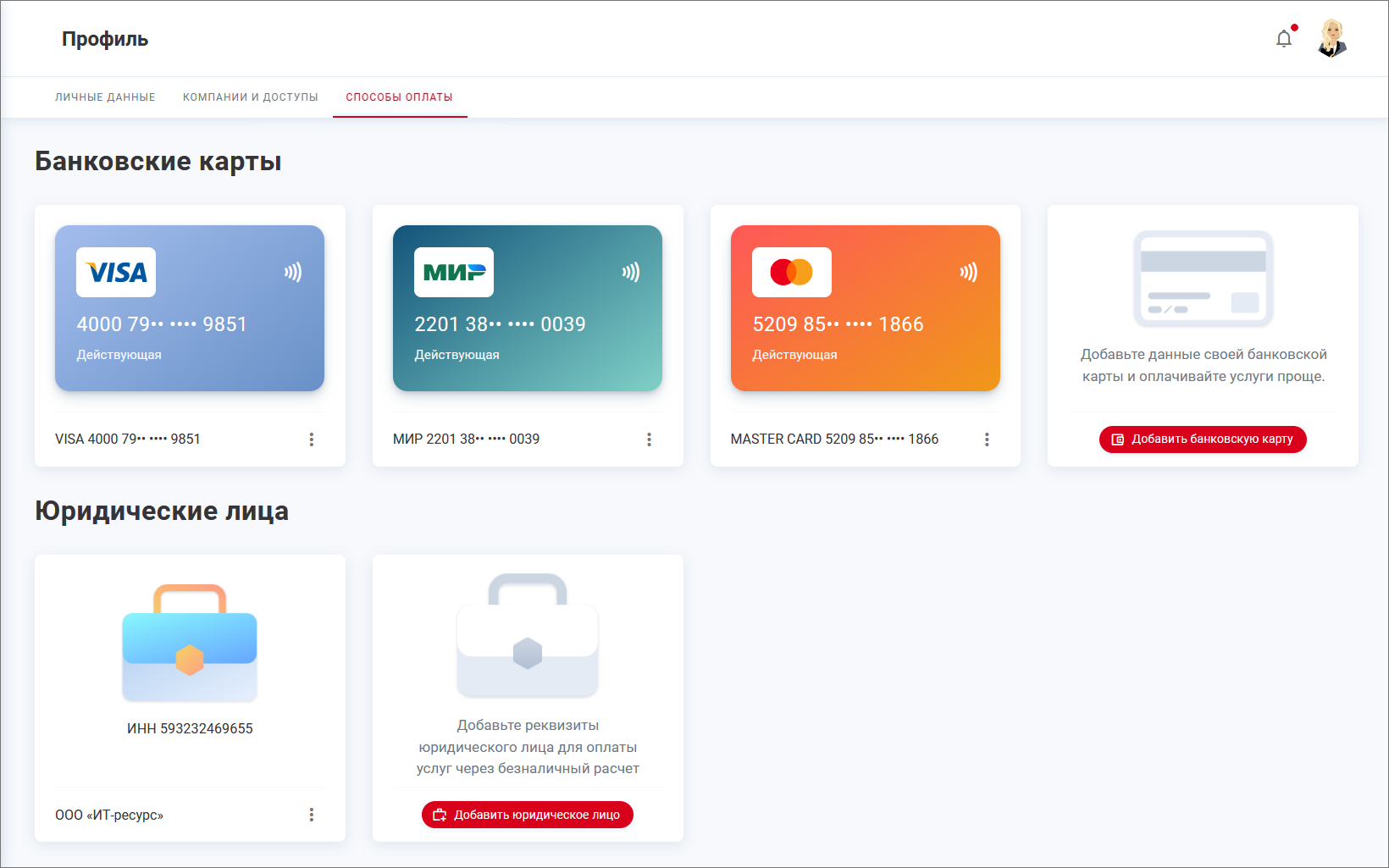Click contactless icon on VISA card
1389x868 pixels.
point(293,272)
